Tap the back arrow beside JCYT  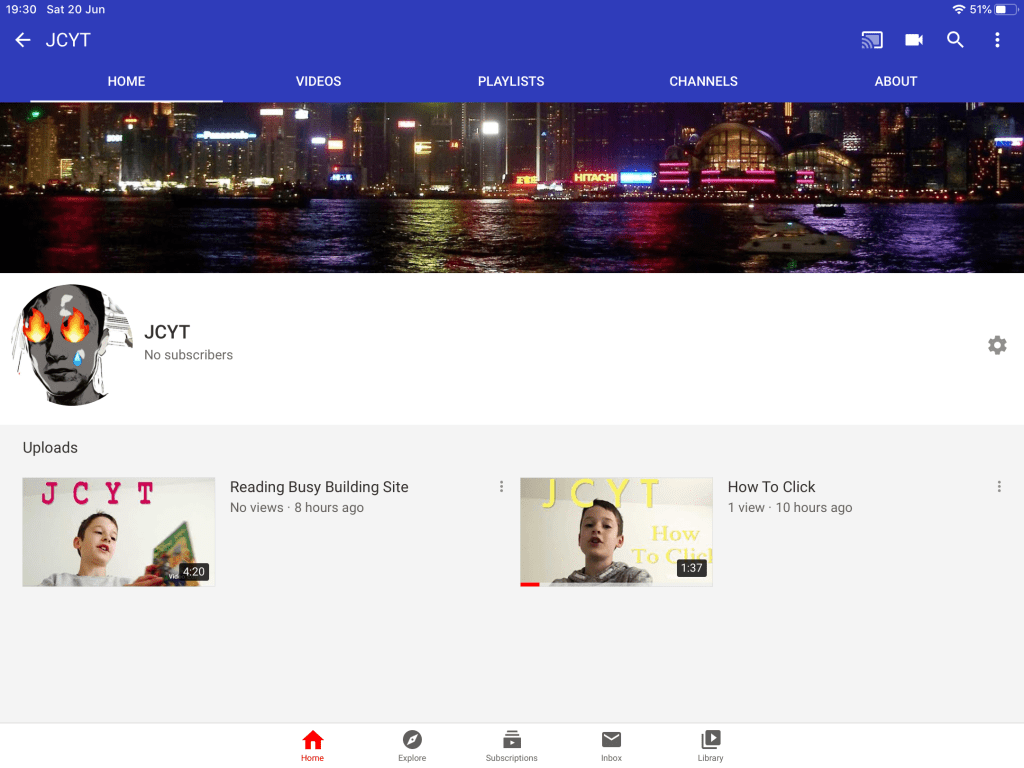pos(23,40)
